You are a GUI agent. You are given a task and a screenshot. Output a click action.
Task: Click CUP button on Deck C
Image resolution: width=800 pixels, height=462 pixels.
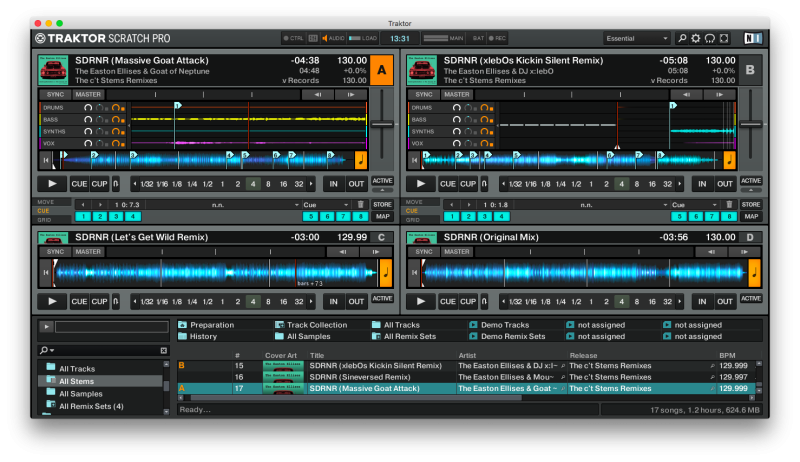99,301
